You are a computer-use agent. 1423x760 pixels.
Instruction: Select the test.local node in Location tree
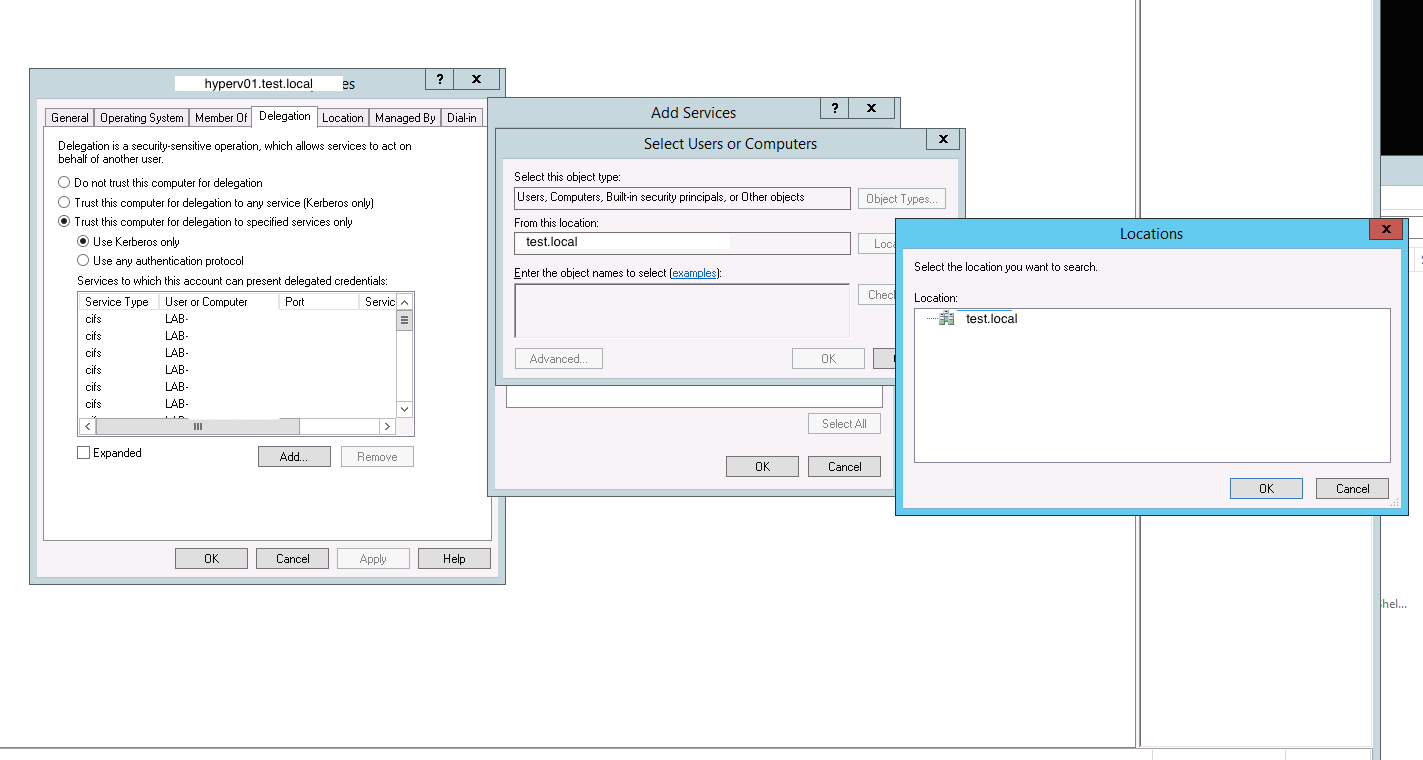(x=991, y=319)
